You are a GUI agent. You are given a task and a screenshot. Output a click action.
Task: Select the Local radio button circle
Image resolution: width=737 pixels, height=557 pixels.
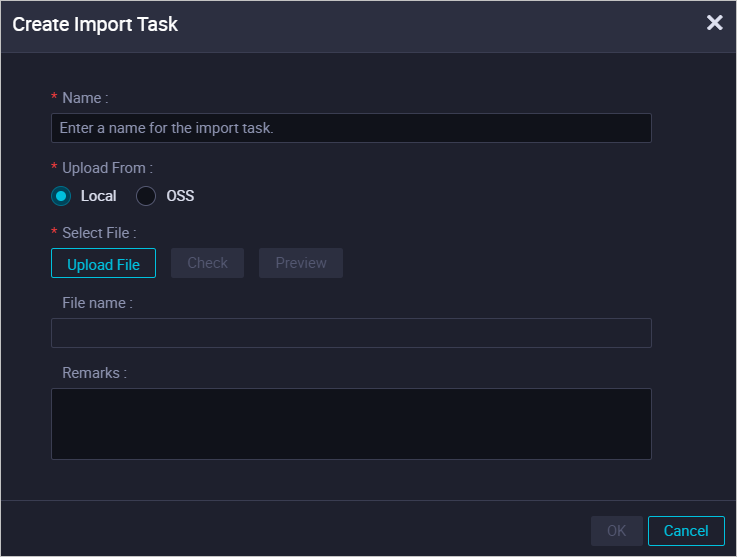[61, 196]
